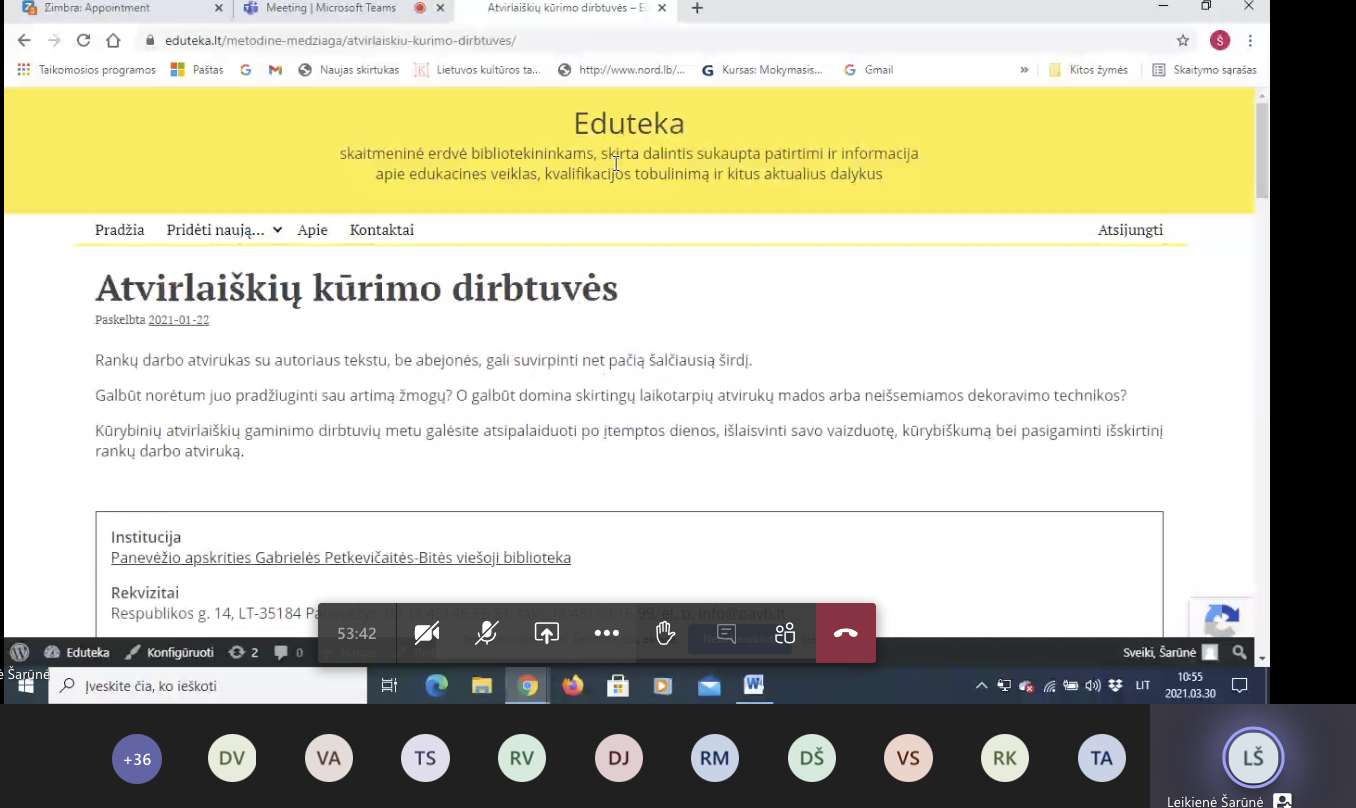This screenshot has height=808, width=1356.
Task: Launch Microsoft Edge from the taskbar
Action: [x=437, y=686]
